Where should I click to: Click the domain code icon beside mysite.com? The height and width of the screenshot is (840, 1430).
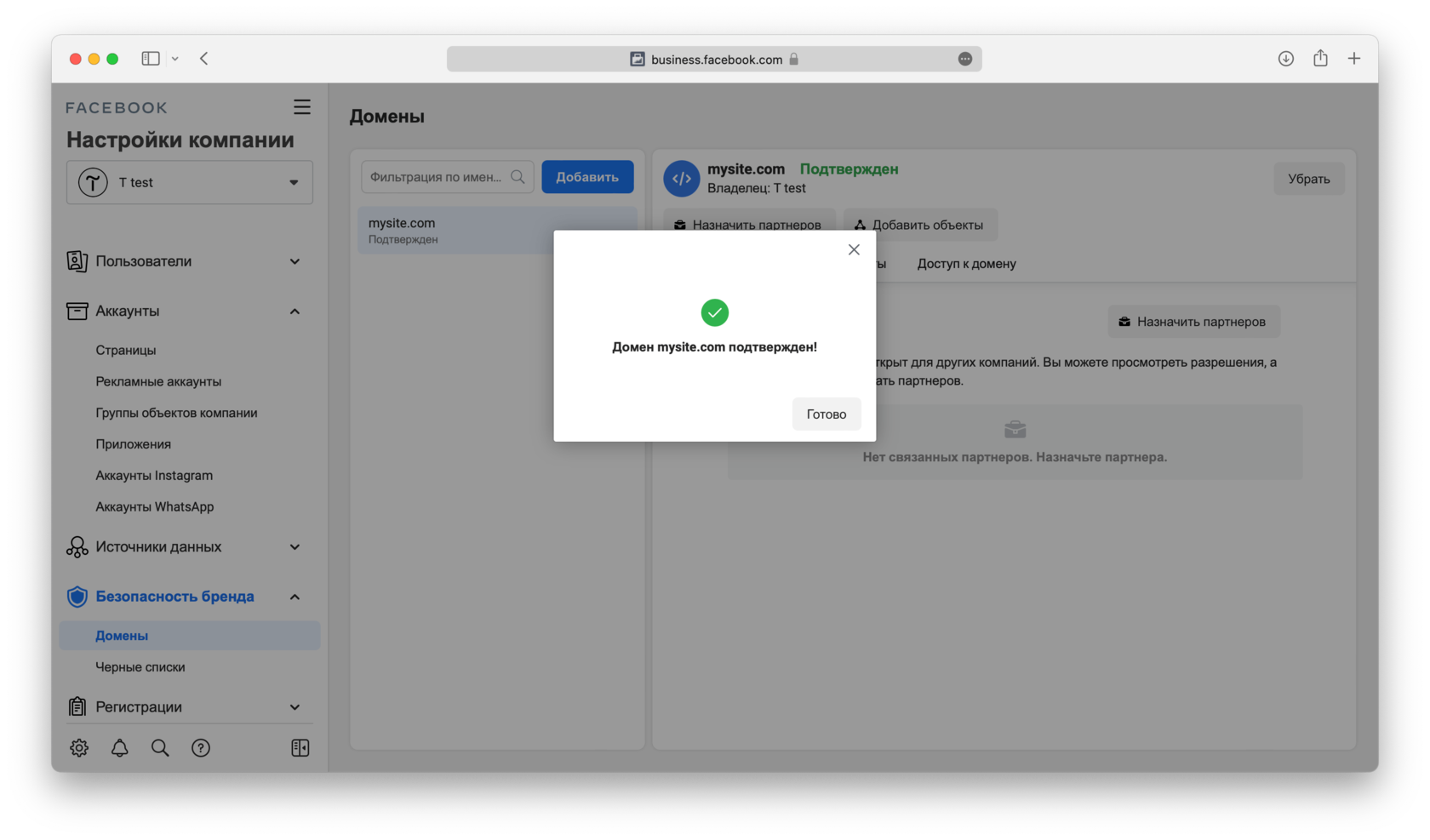[682, 179]
